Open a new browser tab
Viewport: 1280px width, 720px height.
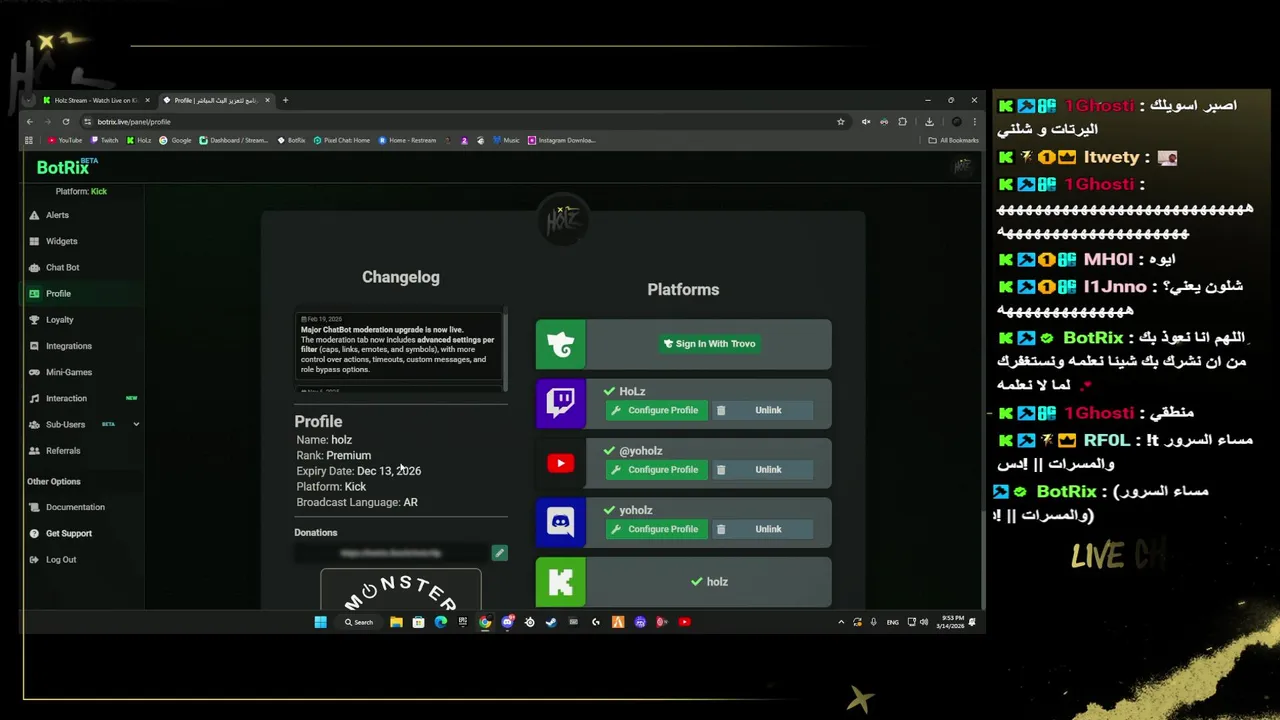pyautogui.click(x=285, y=100)
